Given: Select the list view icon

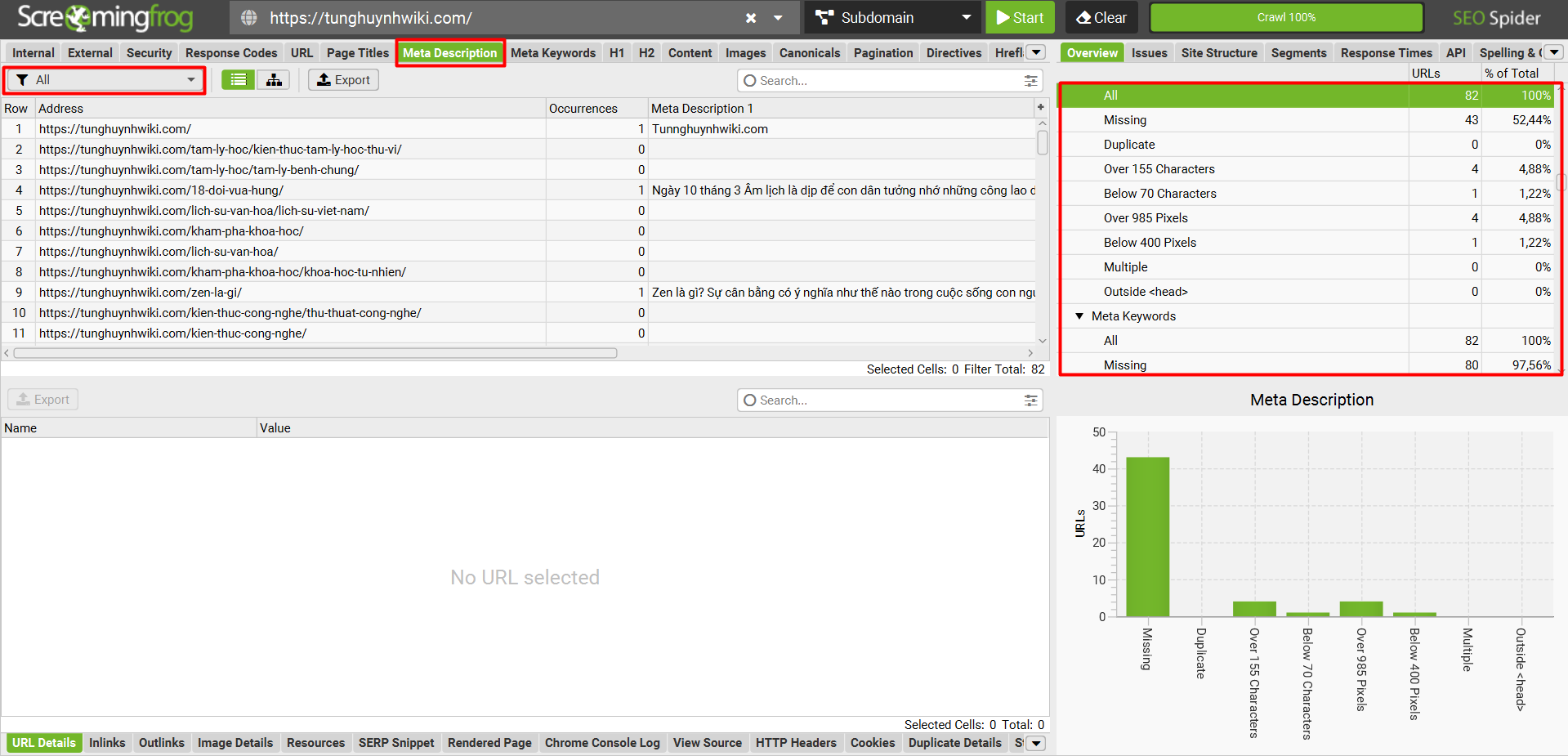Looking at the screenshot, I should click(x=237, y=79).
